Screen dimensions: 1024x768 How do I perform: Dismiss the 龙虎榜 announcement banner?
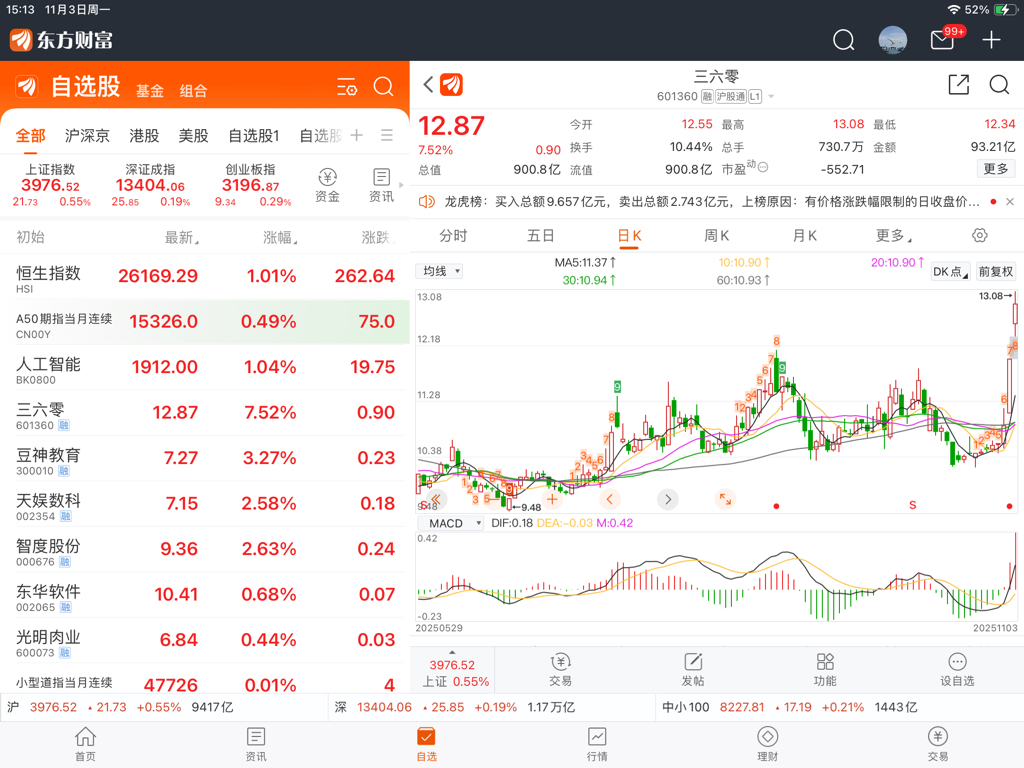tap(1009, 202)
